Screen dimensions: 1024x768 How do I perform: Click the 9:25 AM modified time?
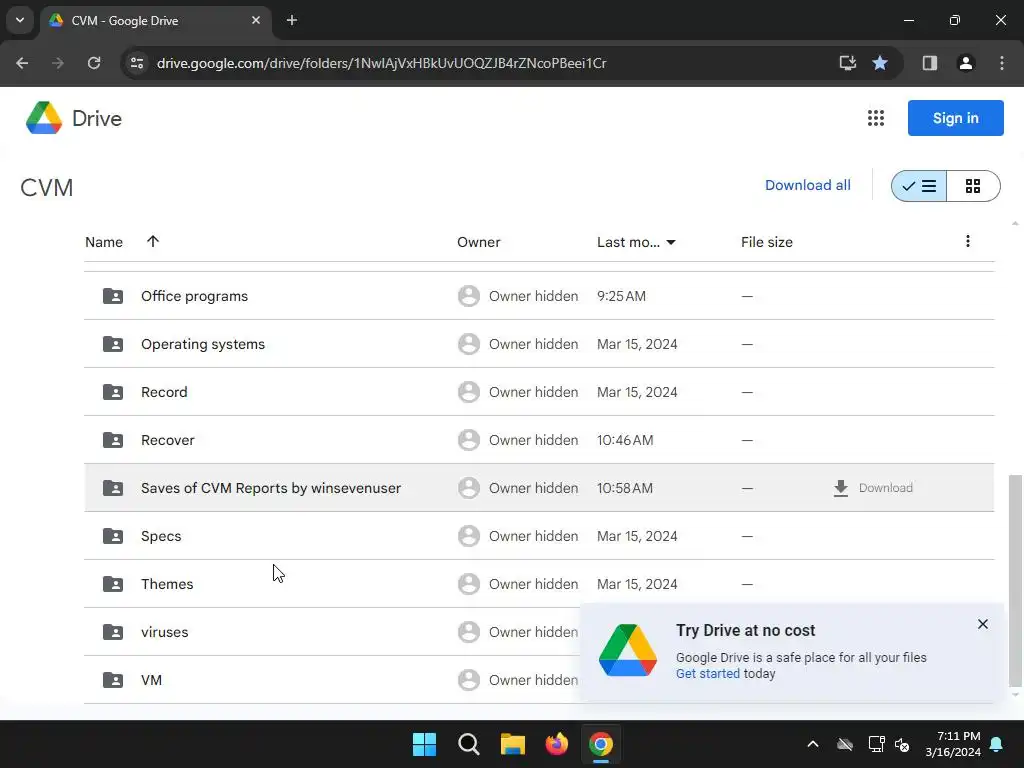tap(621, 296)
